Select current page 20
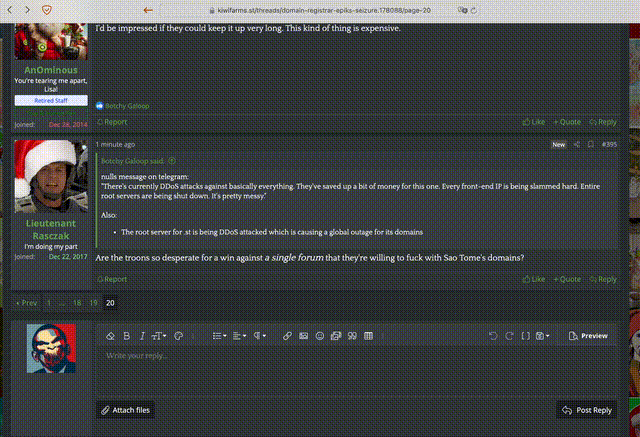The width and height of the screenshot is (640, 437). 110,303
